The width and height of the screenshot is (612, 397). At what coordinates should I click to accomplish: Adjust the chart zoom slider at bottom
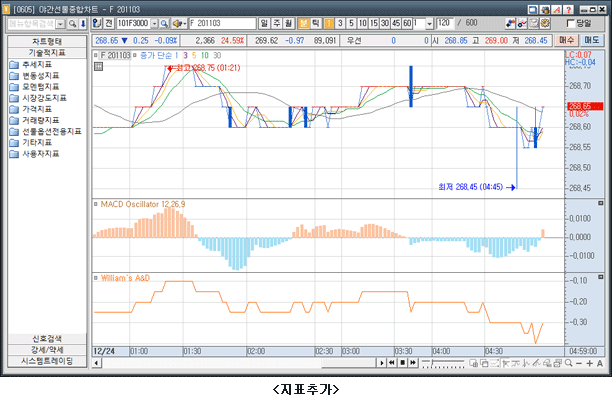[x=443, y=363]
